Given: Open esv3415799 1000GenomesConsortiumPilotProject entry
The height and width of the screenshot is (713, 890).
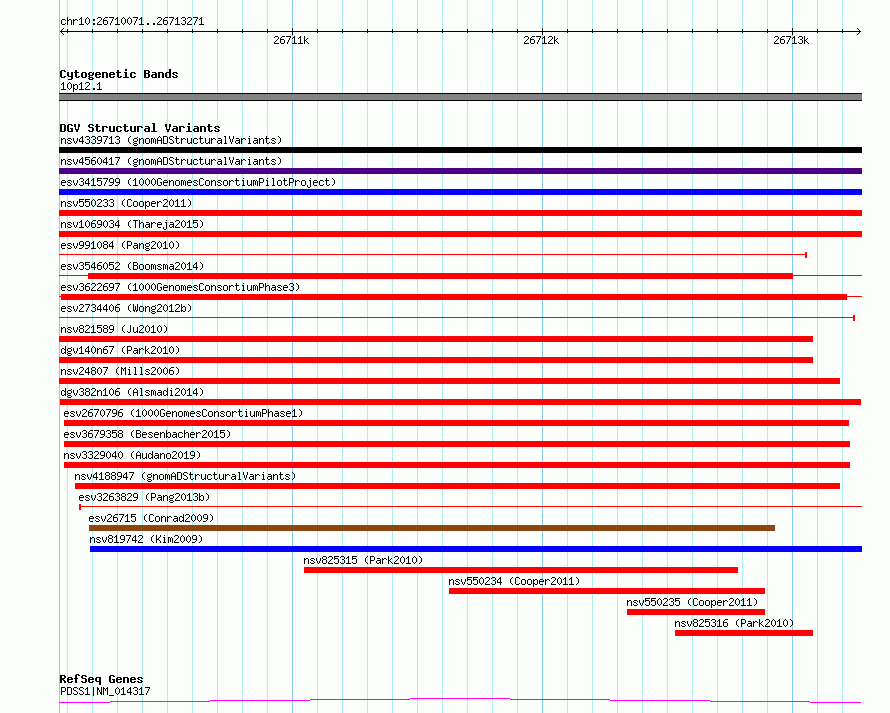Looking at the screenshot, I should 198,182.
